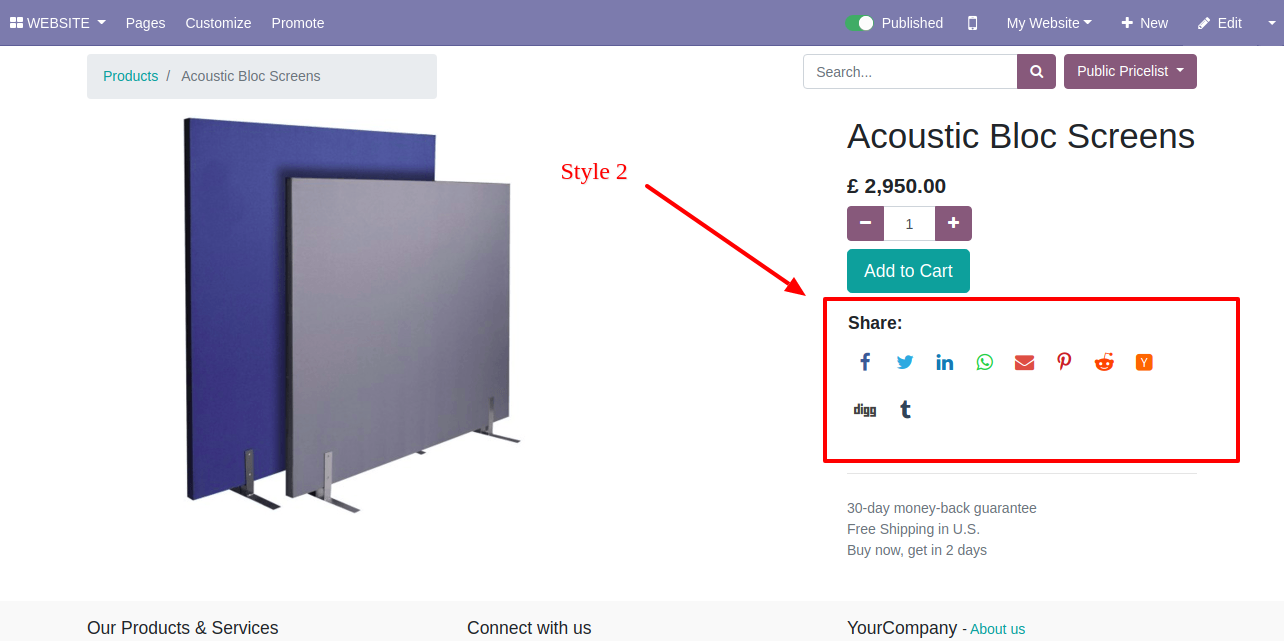The image size is (1284, 641).
Task: Expand the My Website dropdown
Action: [x=1049, y=23]
